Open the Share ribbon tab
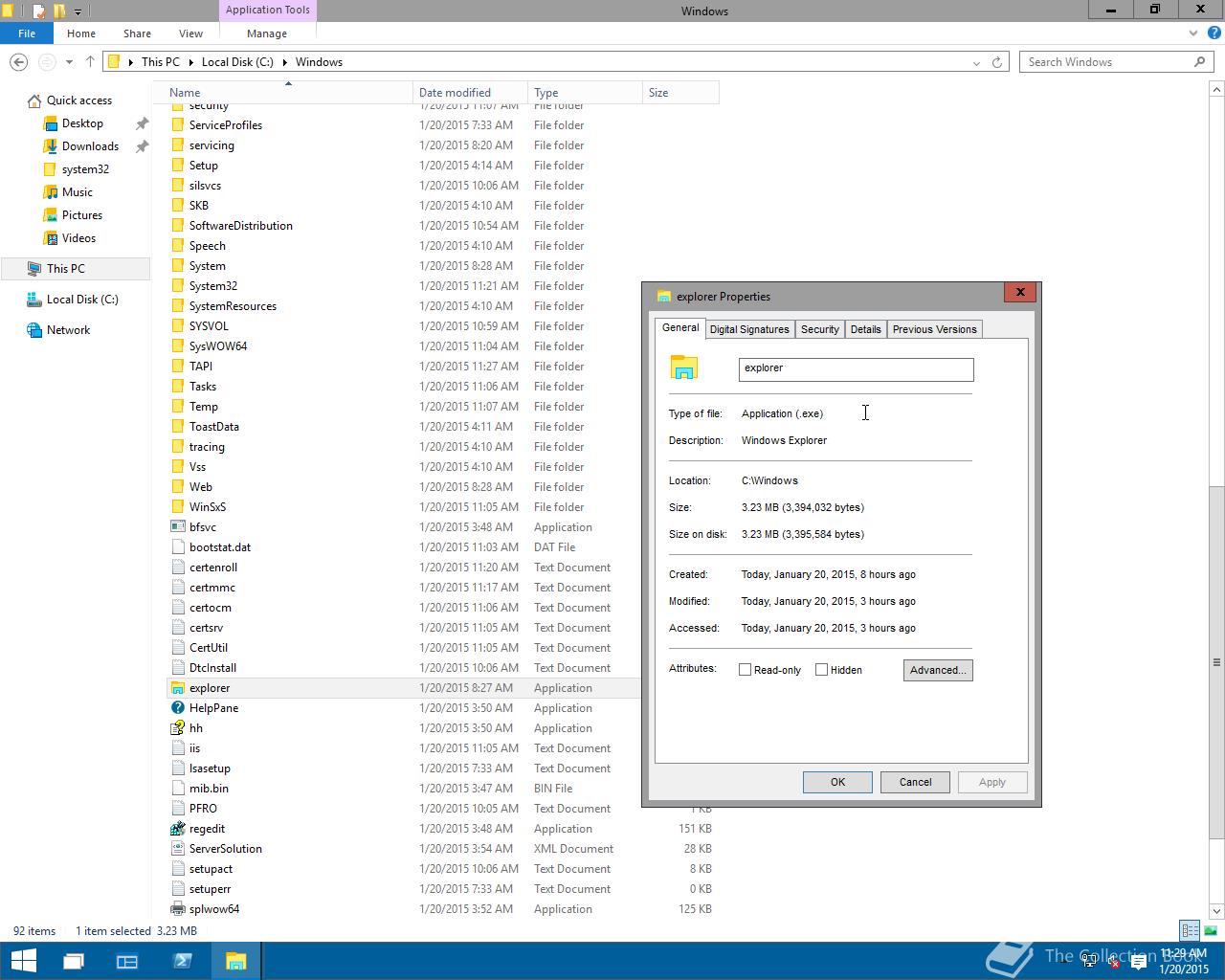This screenshot has width=1225, height=980. (137, 33)
